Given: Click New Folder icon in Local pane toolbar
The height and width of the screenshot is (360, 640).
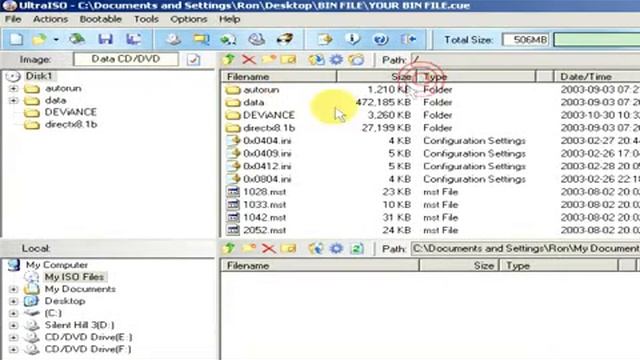Looking at the screenshot, I should pyautogui.click(x=249, y=248).
